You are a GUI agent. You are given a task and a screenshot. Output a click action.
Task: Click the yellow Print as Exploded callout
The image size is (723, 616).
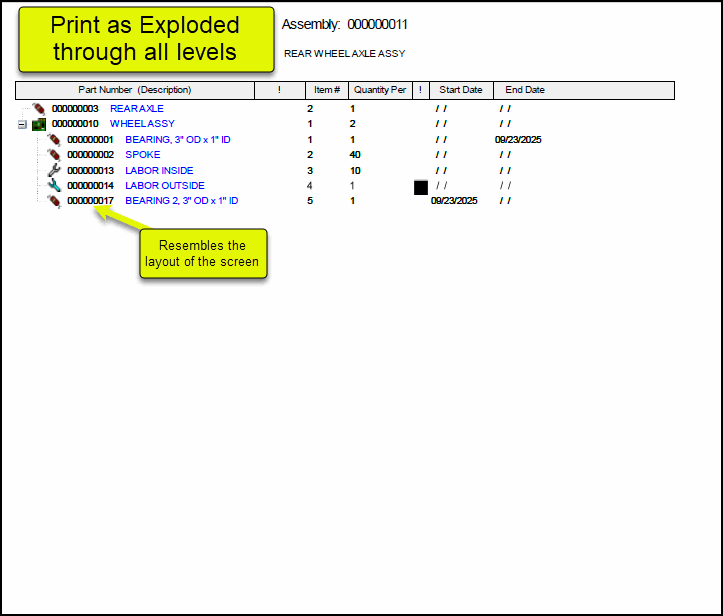[145, 39]
